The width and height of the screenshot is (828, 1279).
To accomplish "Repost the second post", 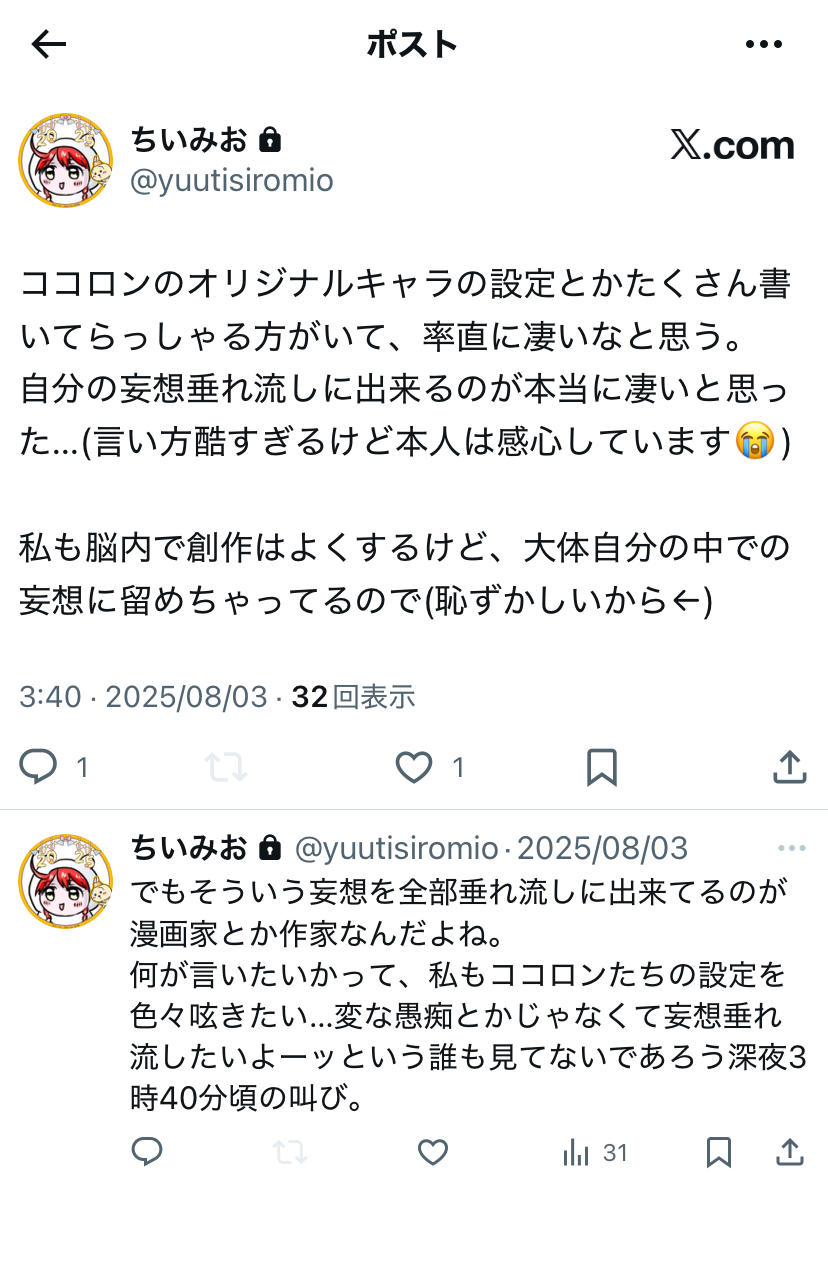I will coord(289,1153).
